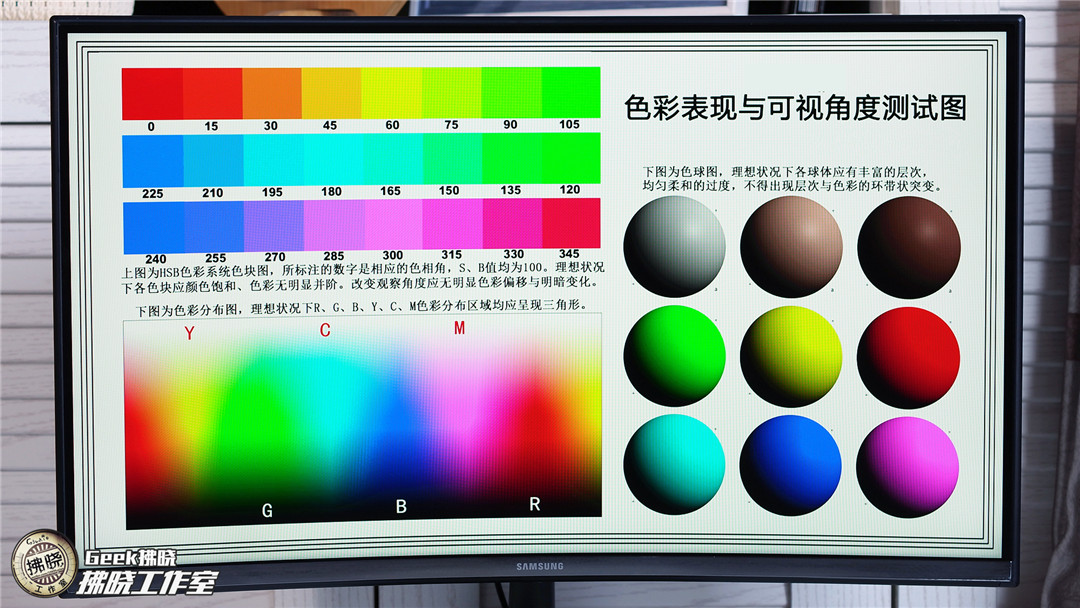Select the blue block labeled 255

click(214, 227)
